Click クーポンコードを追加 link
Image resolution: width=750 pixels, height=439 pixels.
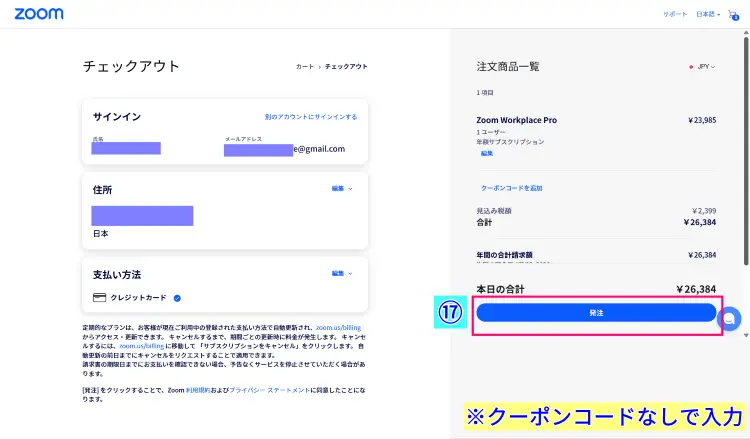click(x=511, y=188)
